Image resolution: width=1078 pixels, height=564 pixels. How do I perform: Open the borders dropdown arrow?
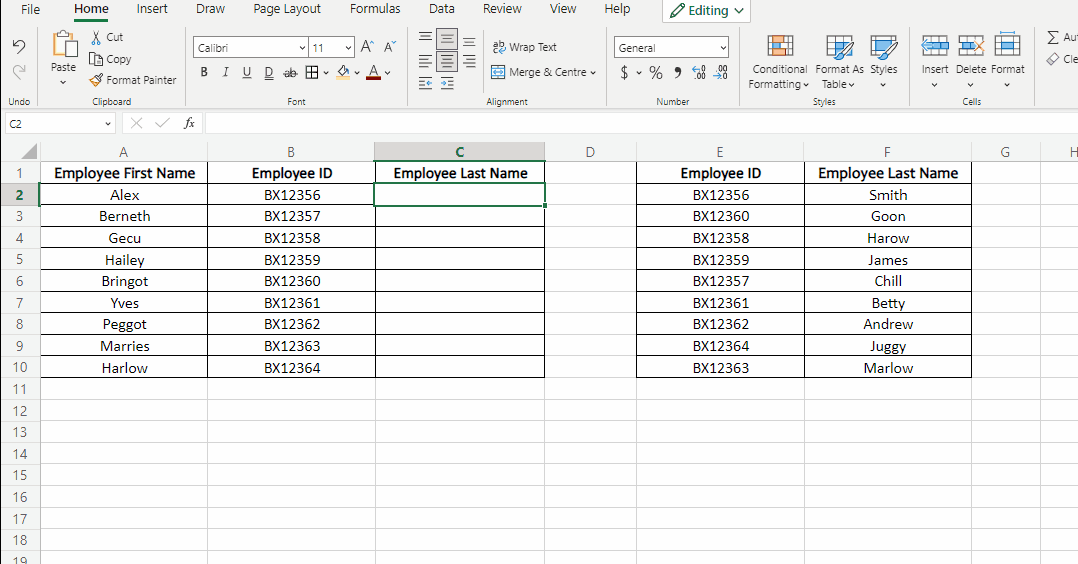point(326,72)
